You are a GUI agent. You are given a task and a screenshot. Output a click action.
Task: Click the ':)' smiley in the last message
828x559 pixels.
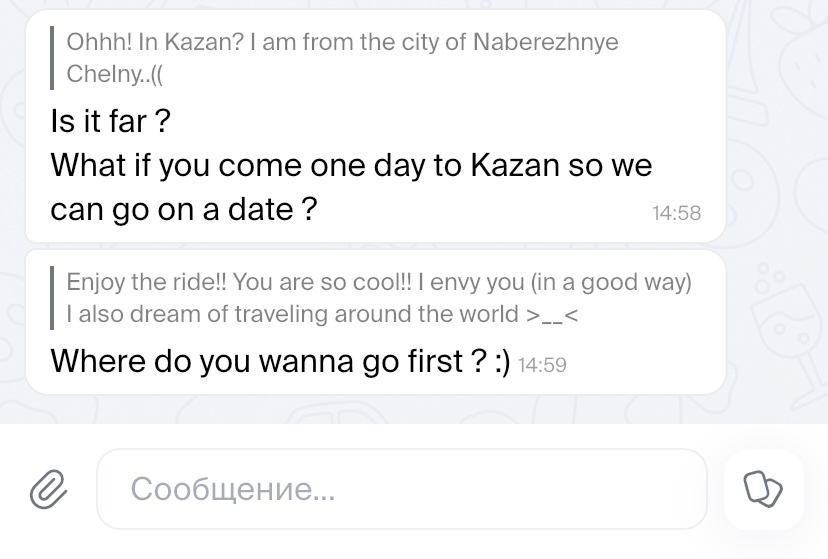(500, 360)
